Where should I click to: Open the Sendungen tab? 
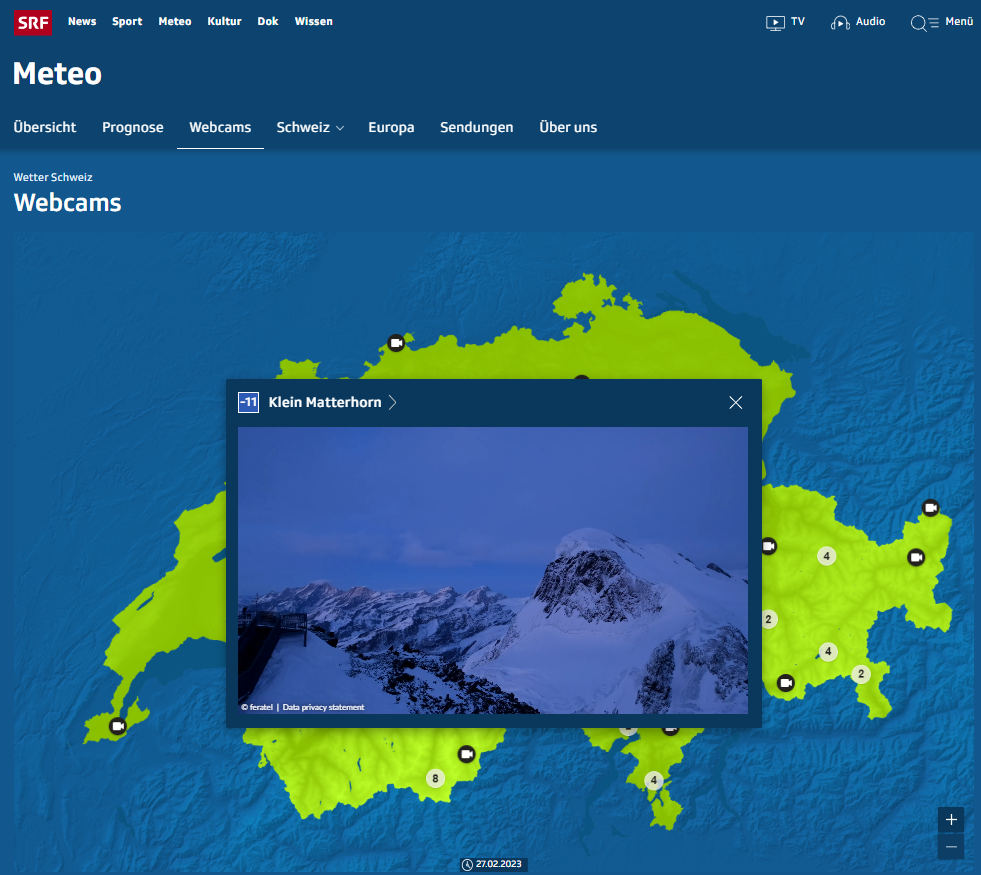[476, 127]
